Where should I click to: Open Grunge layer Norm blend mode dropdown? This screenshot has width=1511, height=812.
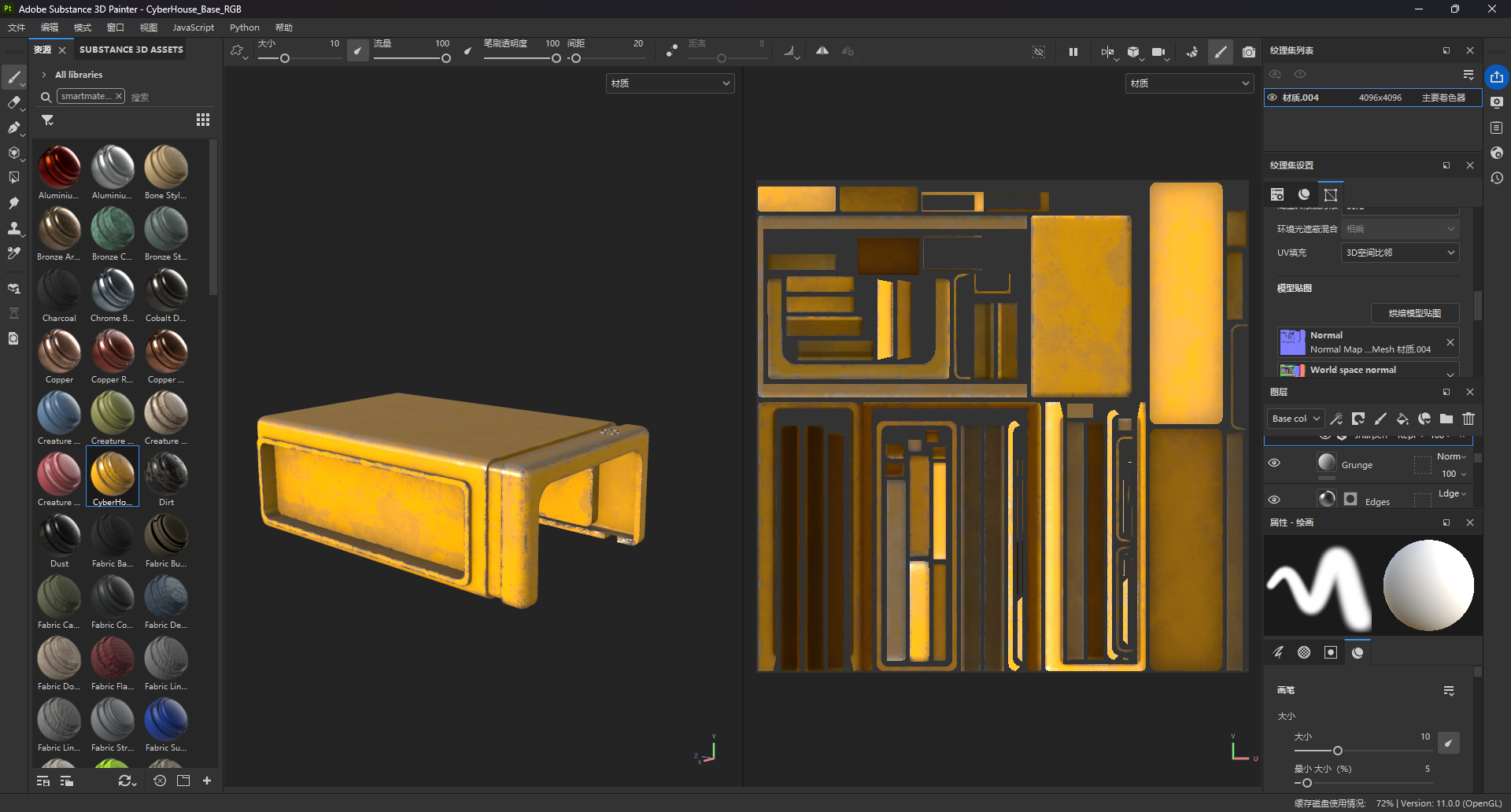click(x=1451, y=456)
